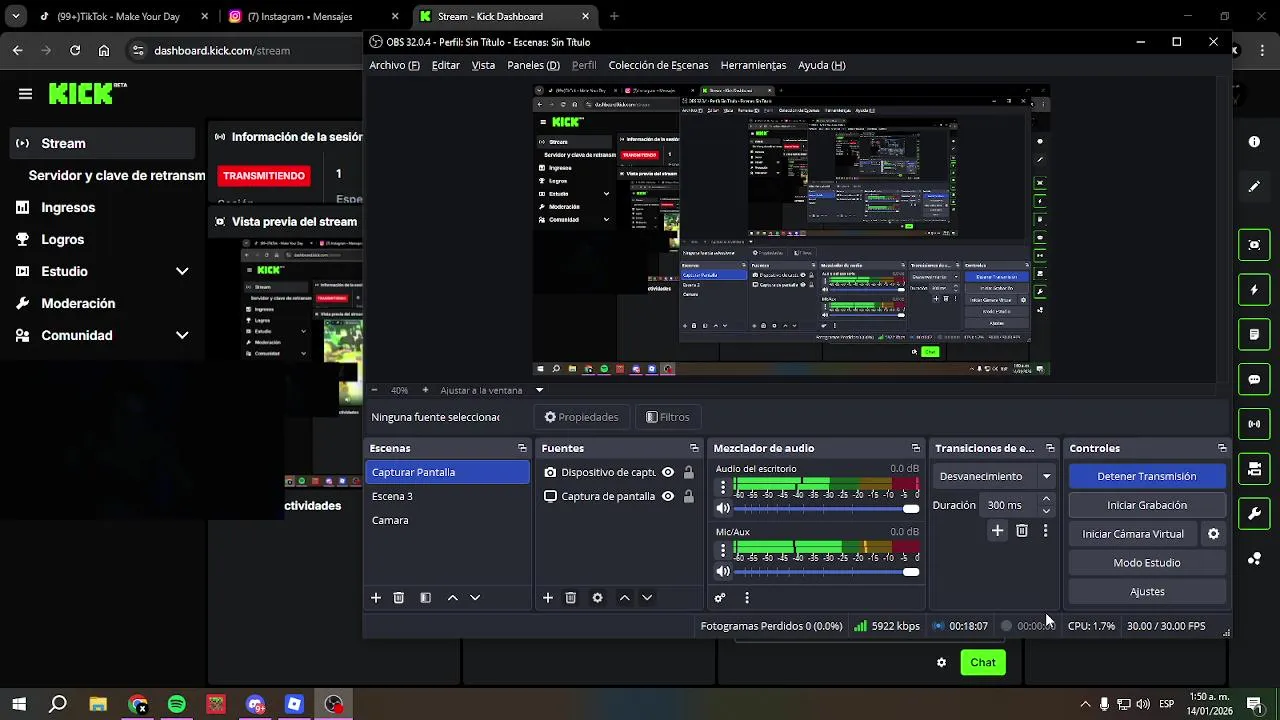Add a new source in Fuentes panel
Screen dimensions: 1280x720
(548, 598)
